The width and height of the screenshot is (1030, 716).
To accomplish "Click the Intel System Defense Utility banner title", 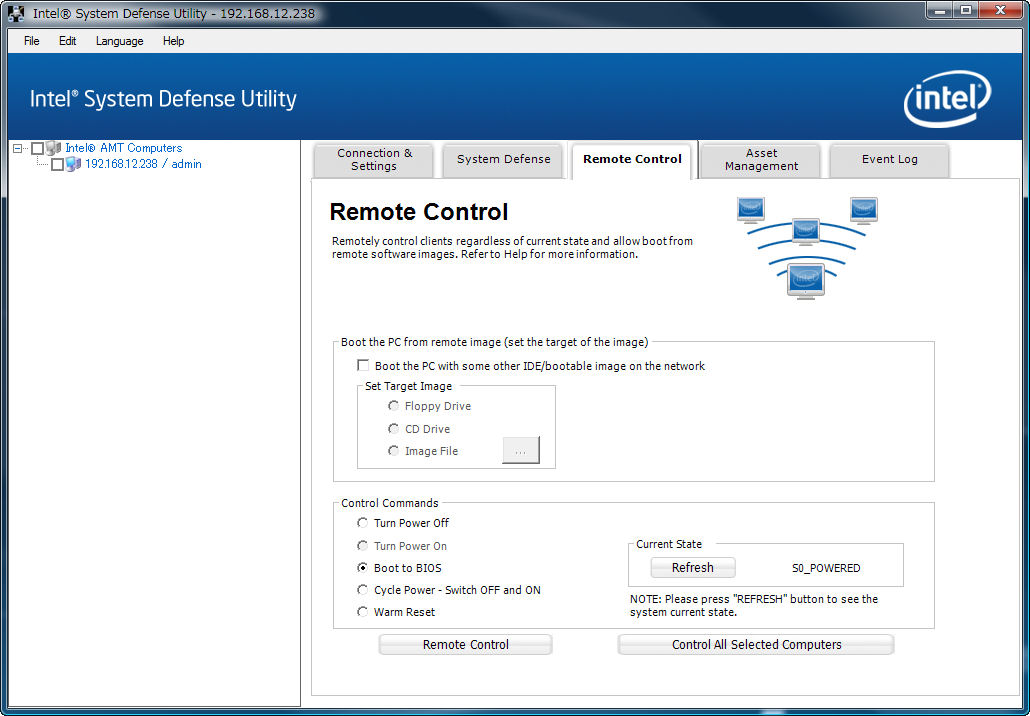I will point(163,99).
